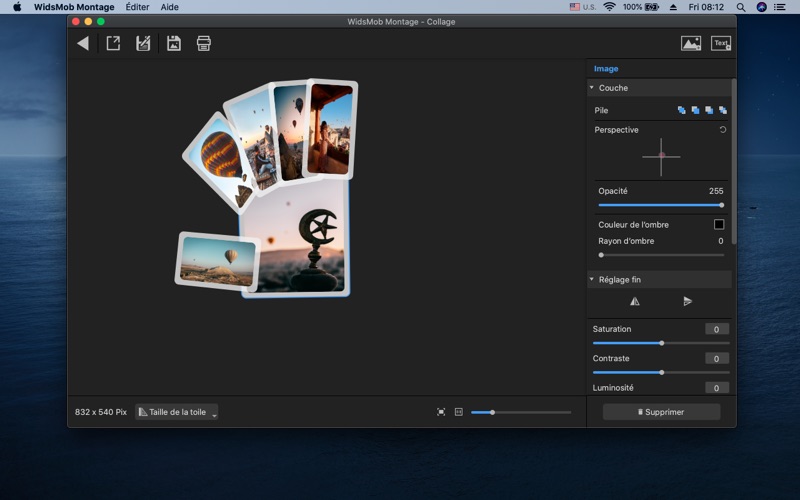Click Supprimer to delete the image
Image resolution: width=800 pixels, height=500 pixels.
click(661, 412)
